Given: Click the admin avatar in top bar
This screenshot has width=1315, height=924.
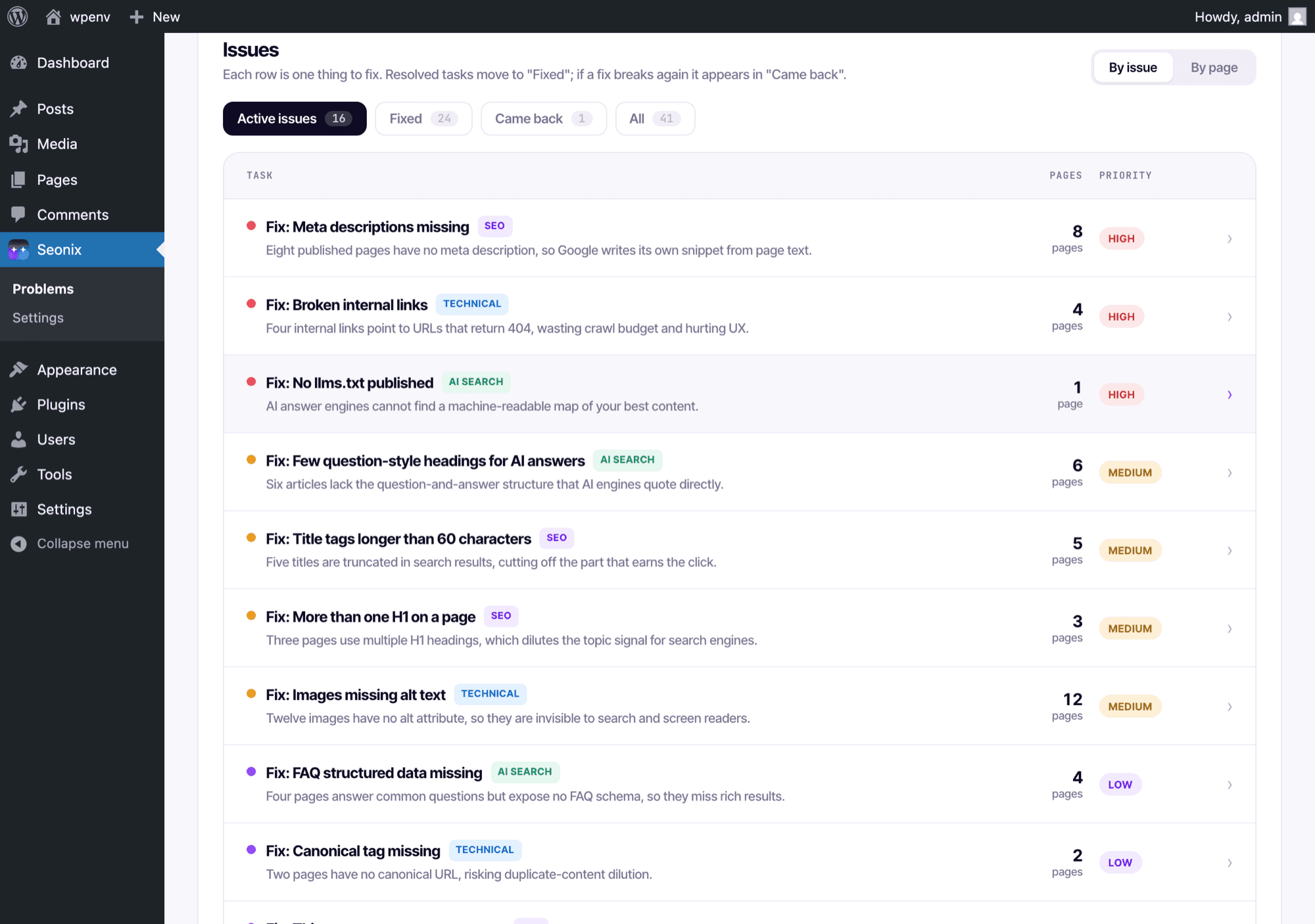Looking at the screenshot, I should pyautogui.click(x=1297, y=16).
